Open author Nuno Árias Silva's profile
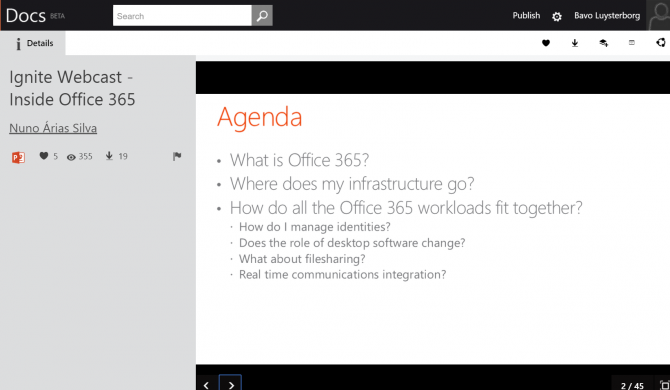 point(53,128)
